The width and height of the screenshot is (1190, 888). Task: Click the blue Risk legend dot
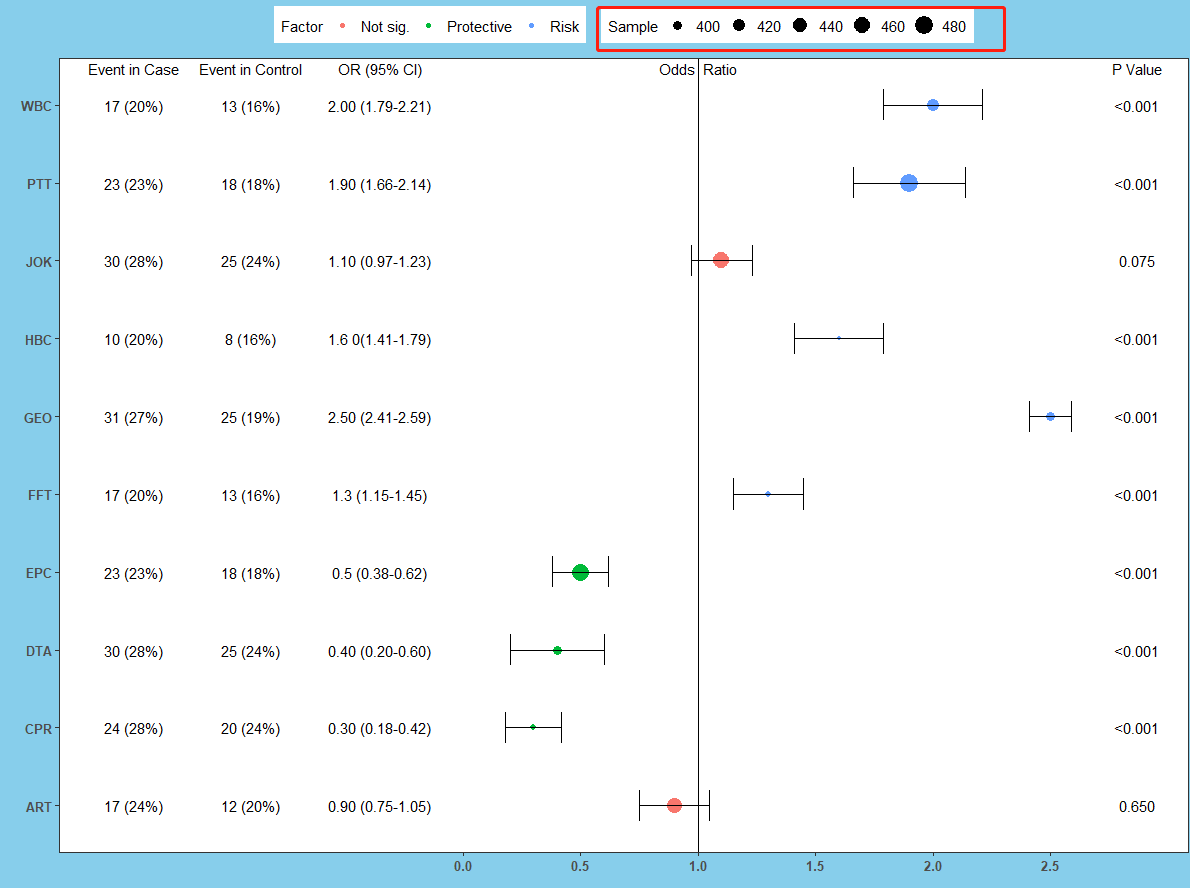531,26
